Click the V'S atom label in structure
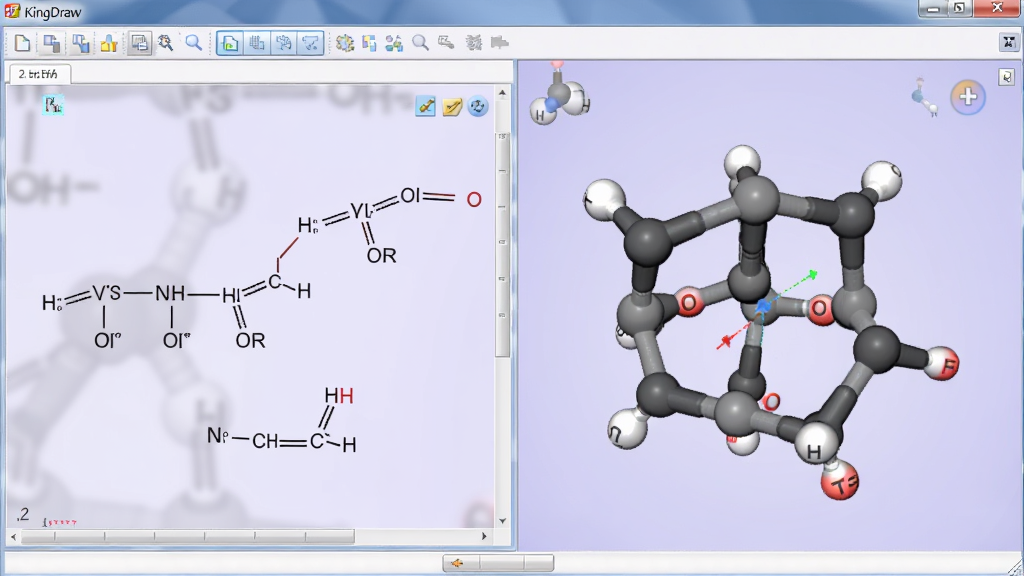1024x576 pixels. point(106,293)
